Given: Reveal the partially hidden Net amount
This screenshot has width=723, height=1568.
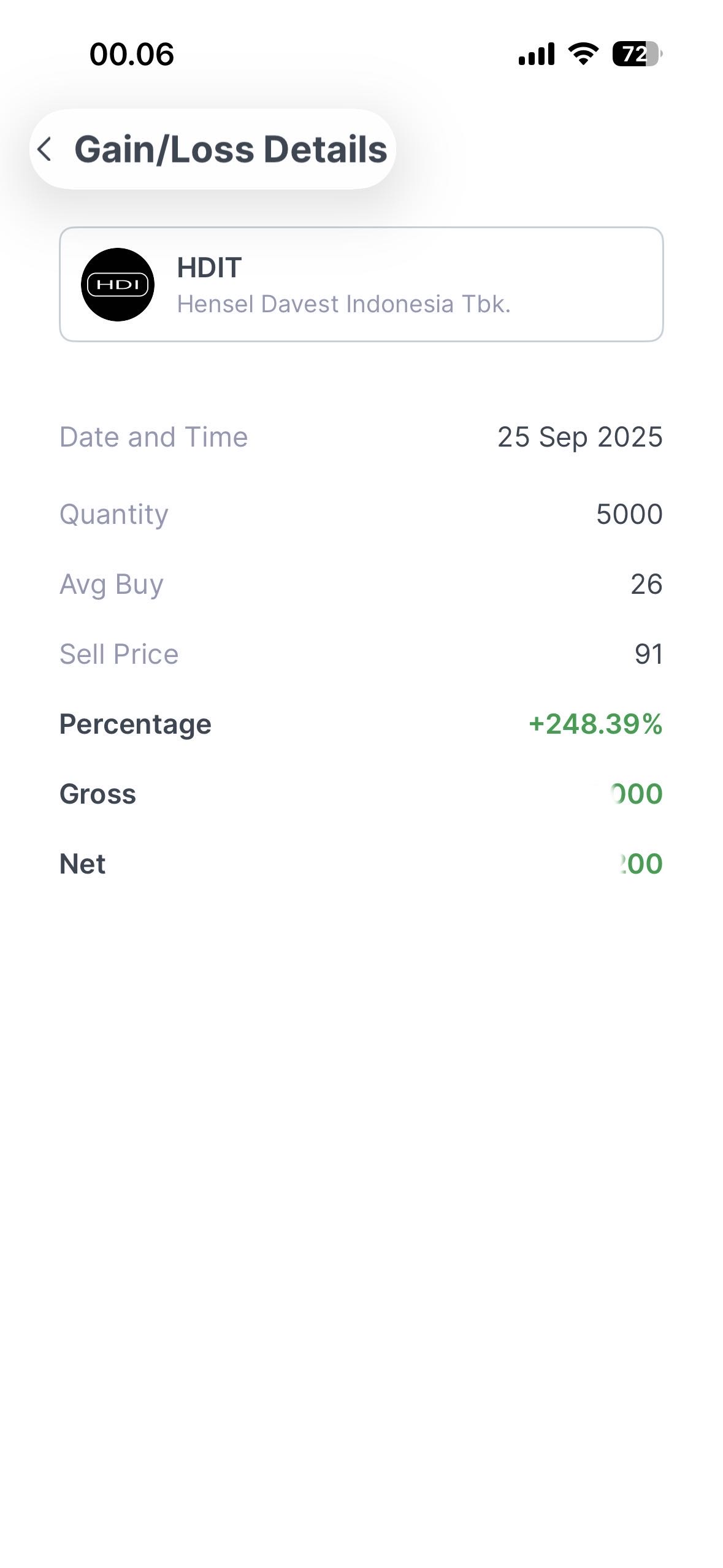Looking at the screenshot, I should [640, 864].
